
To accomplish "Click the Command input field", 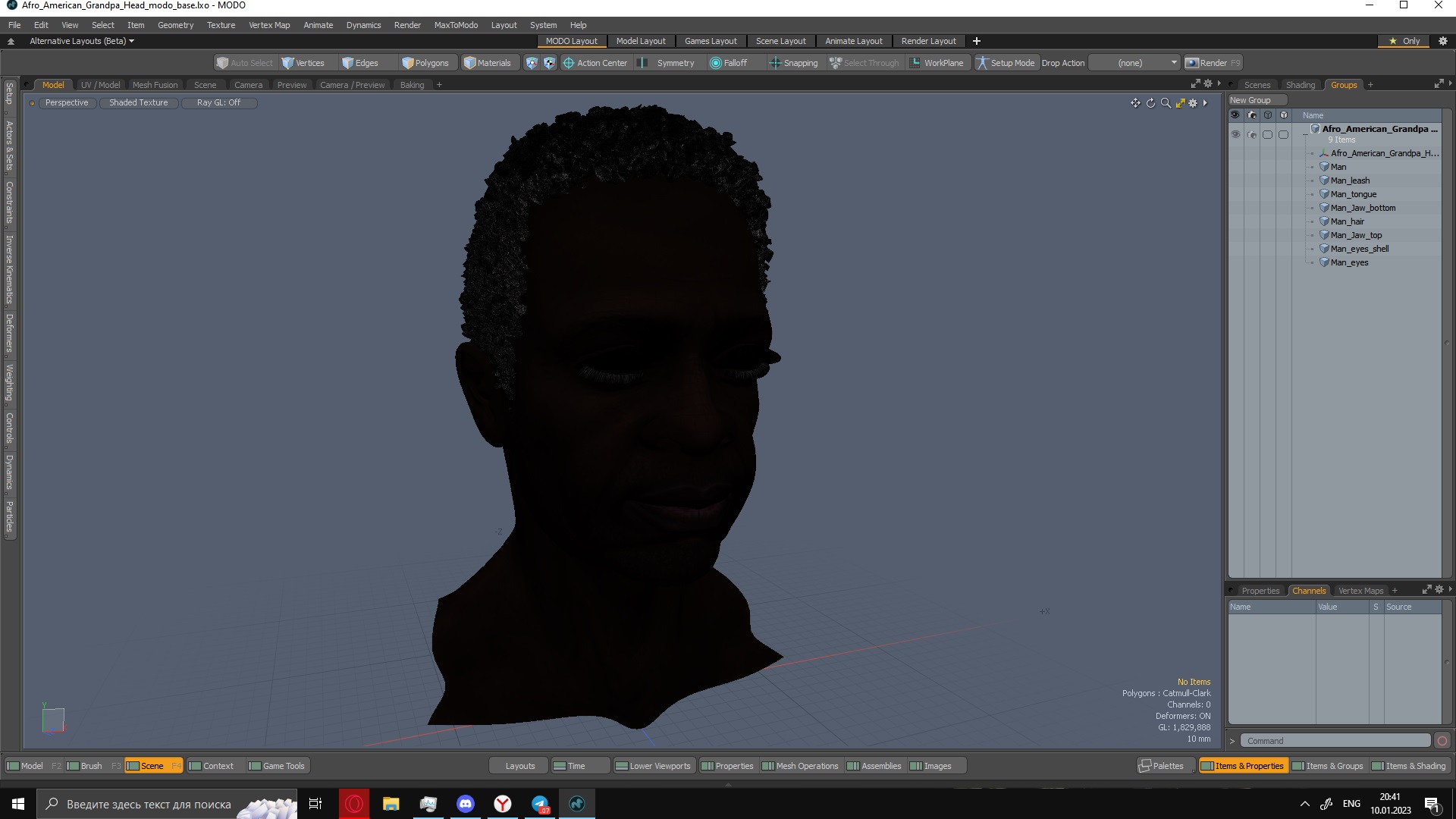I will pyautogui.click(x=1335, y=741).
